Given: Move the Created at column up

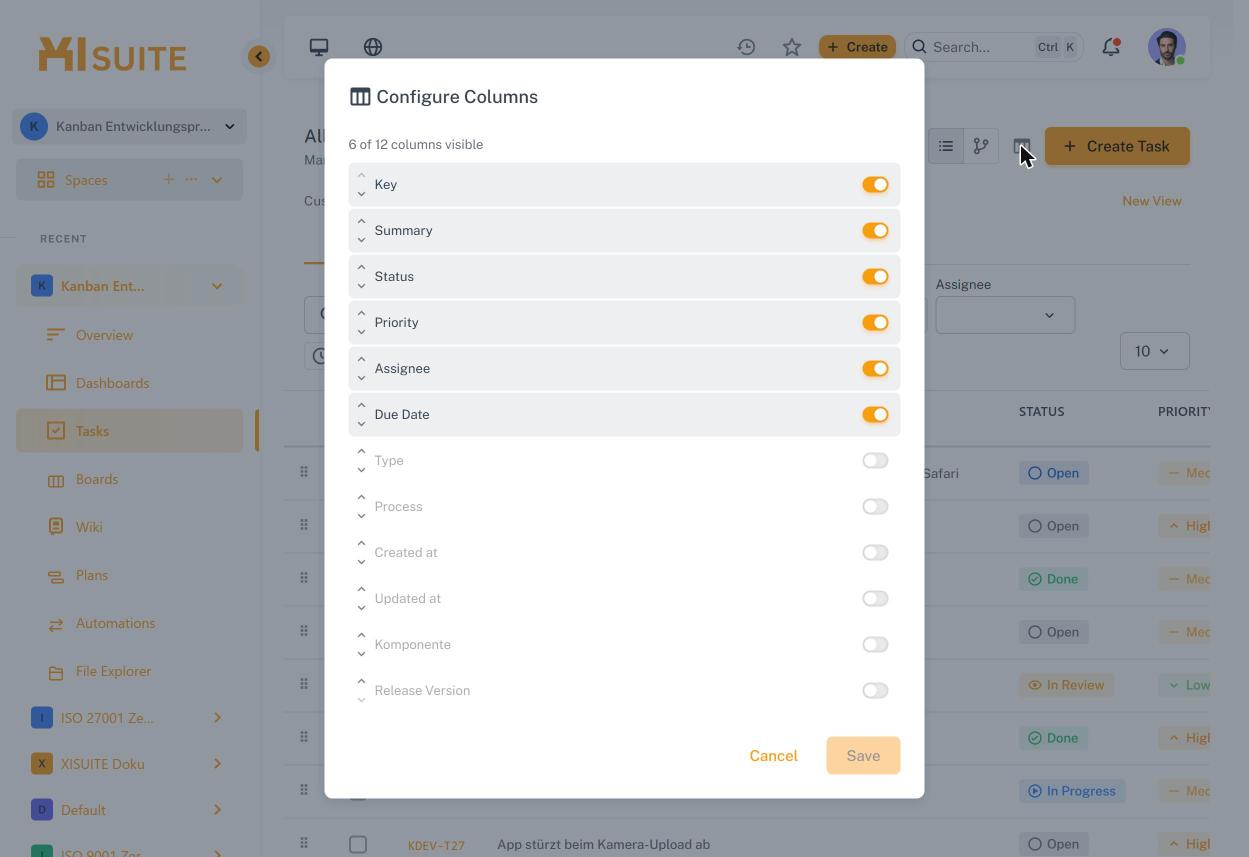Looking at the screenshot, I should click(362, 544).
